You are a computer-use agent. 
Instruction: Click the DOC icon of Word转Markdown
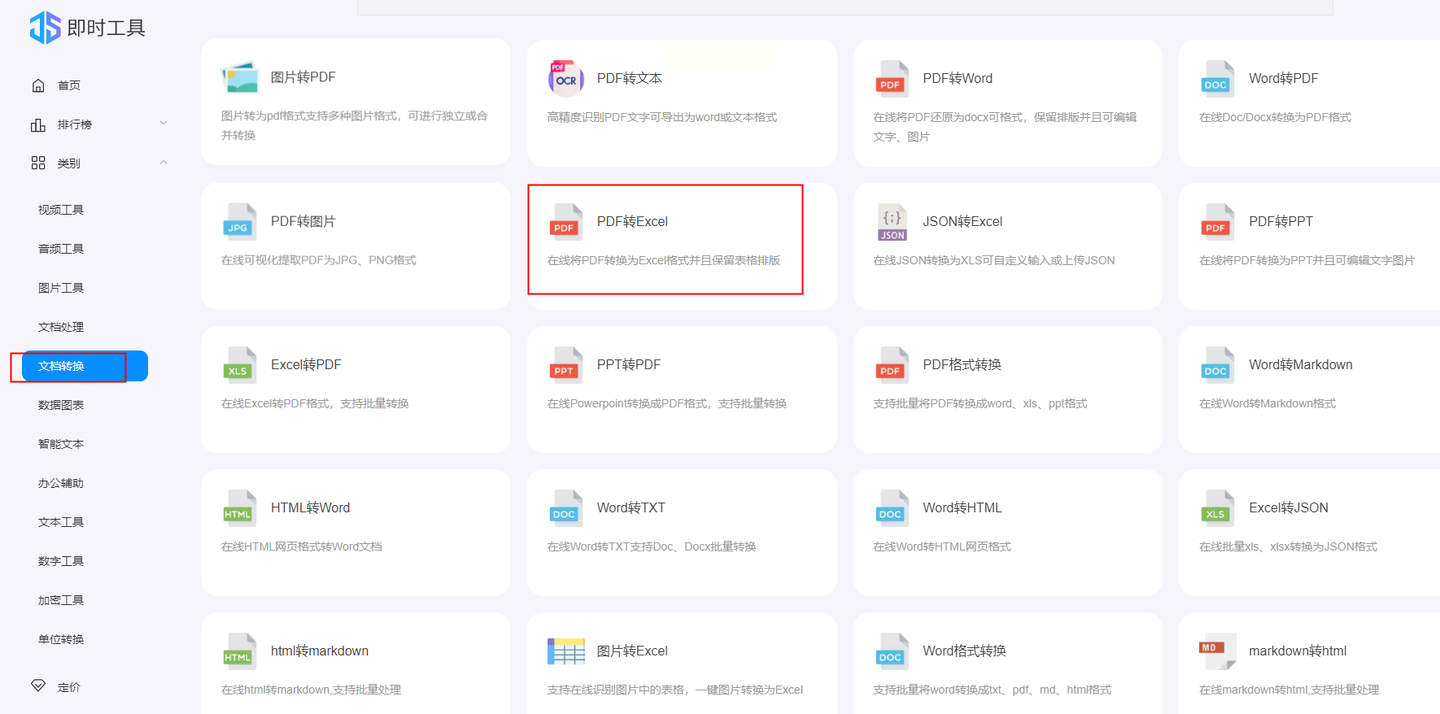(x=1217, y=364)
